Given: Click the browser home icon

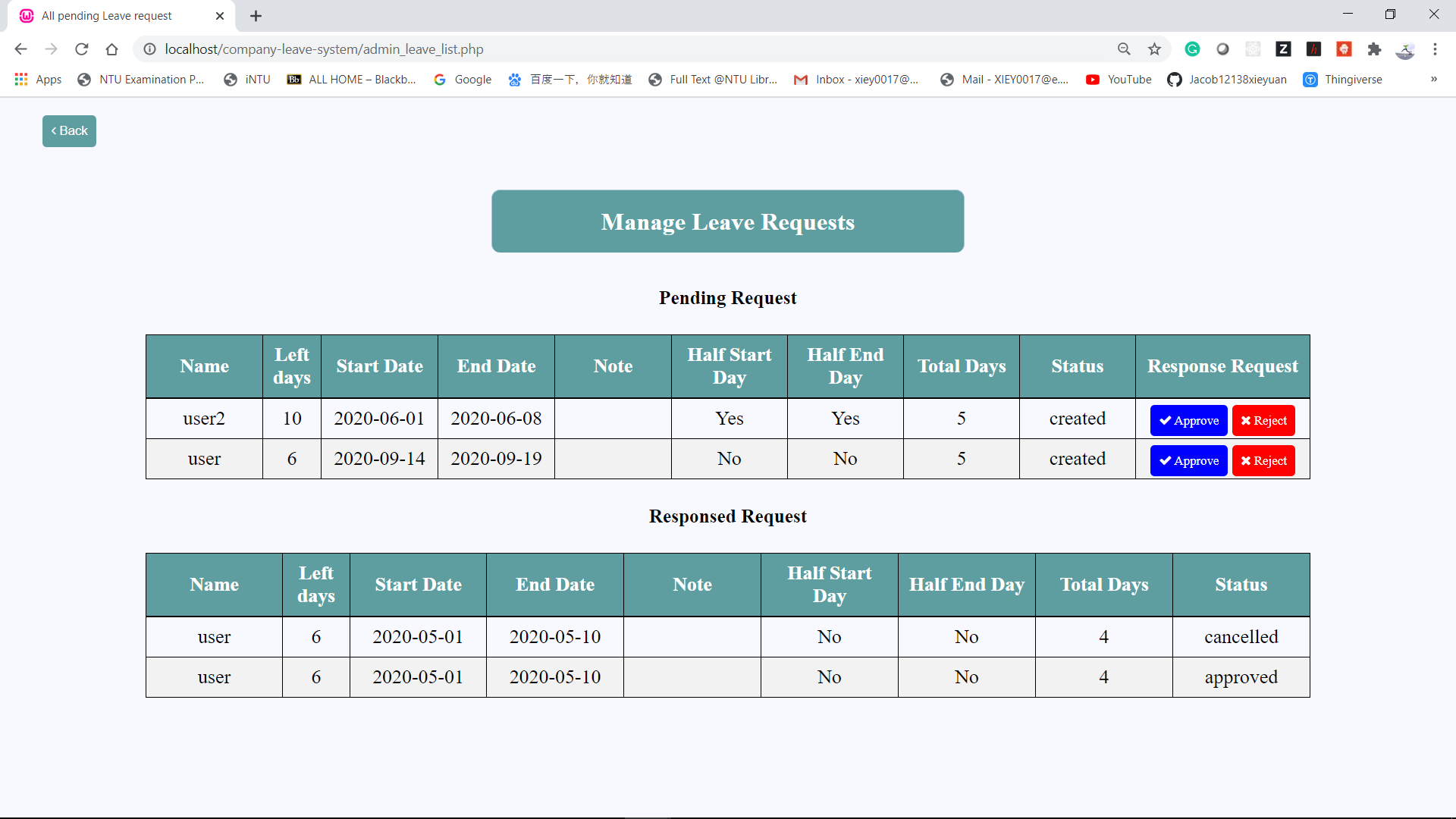Looking at the screenshot, I should pos(111,49).
